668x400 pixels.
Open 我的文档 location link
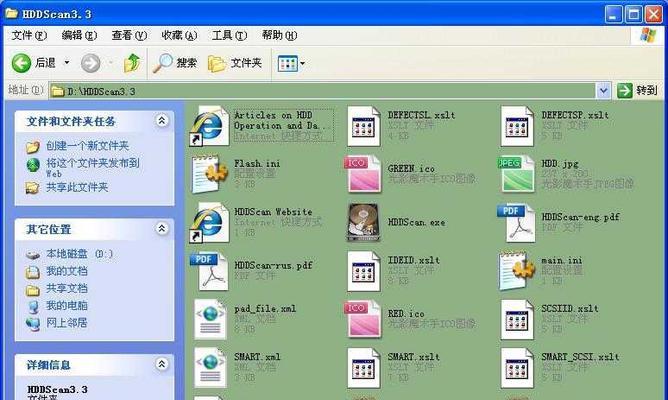(x=67, y=271)
